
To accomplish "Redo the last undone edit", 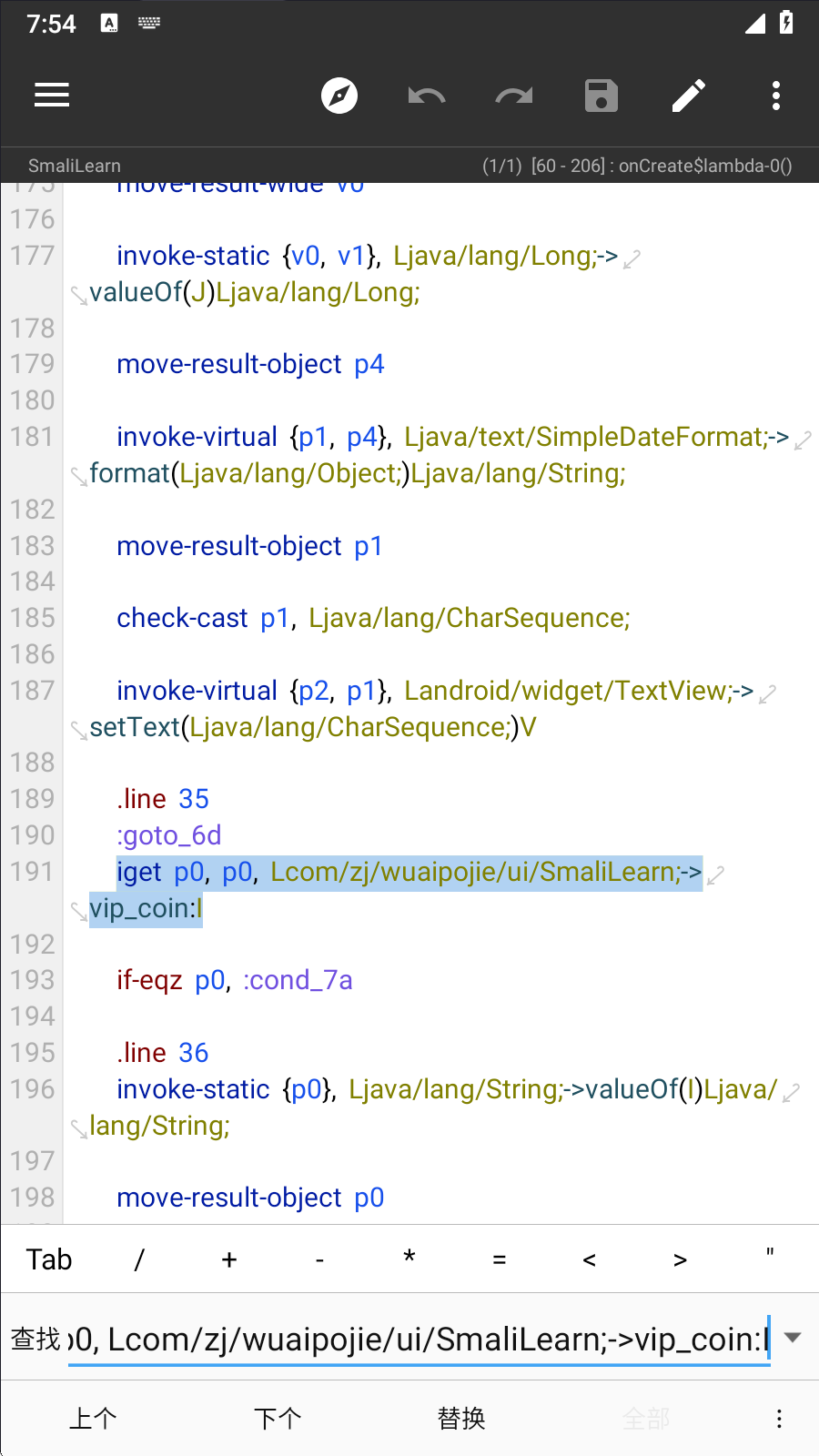I will tap(513, 96).
